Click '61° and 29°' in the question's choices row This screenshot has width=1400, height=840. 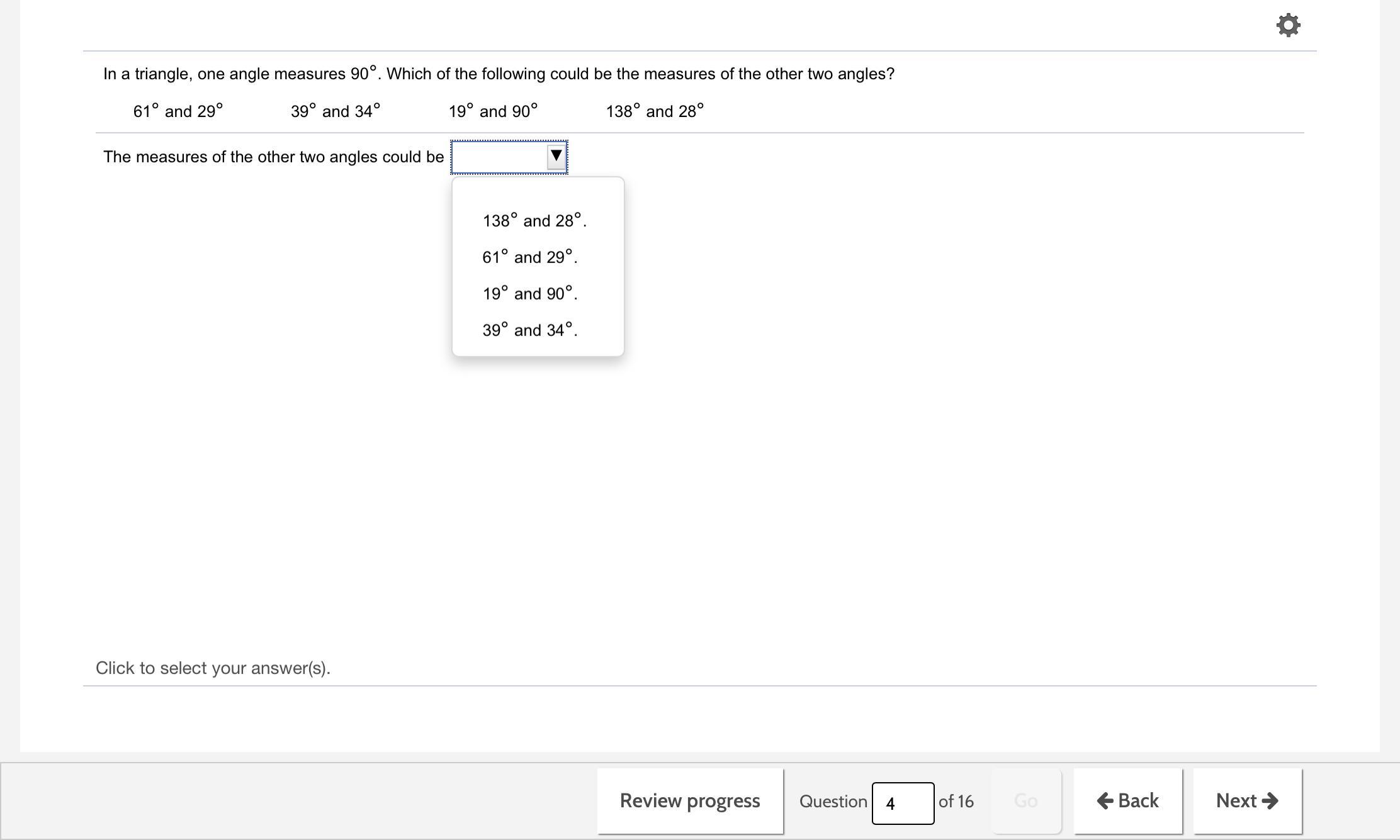(x=178, y=111)
